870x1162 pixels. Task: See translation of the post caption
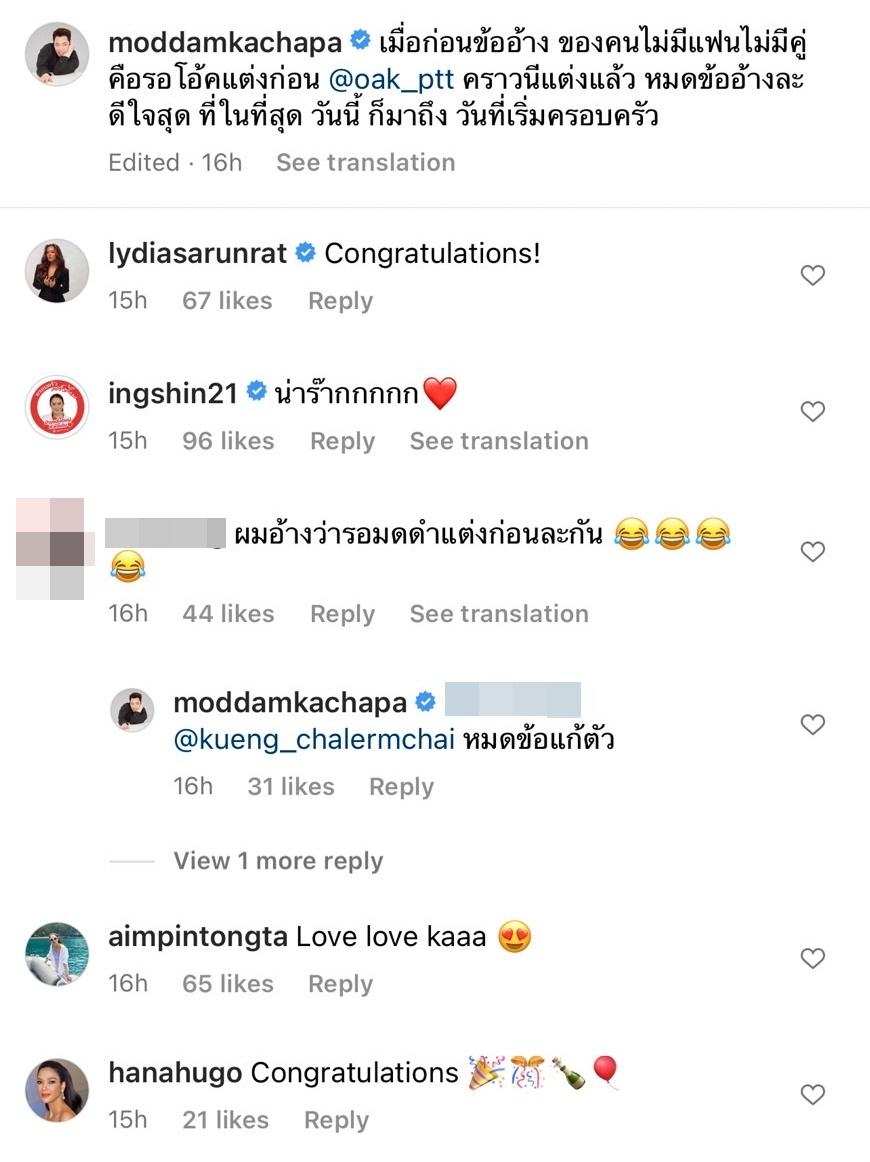pos(365,162)
